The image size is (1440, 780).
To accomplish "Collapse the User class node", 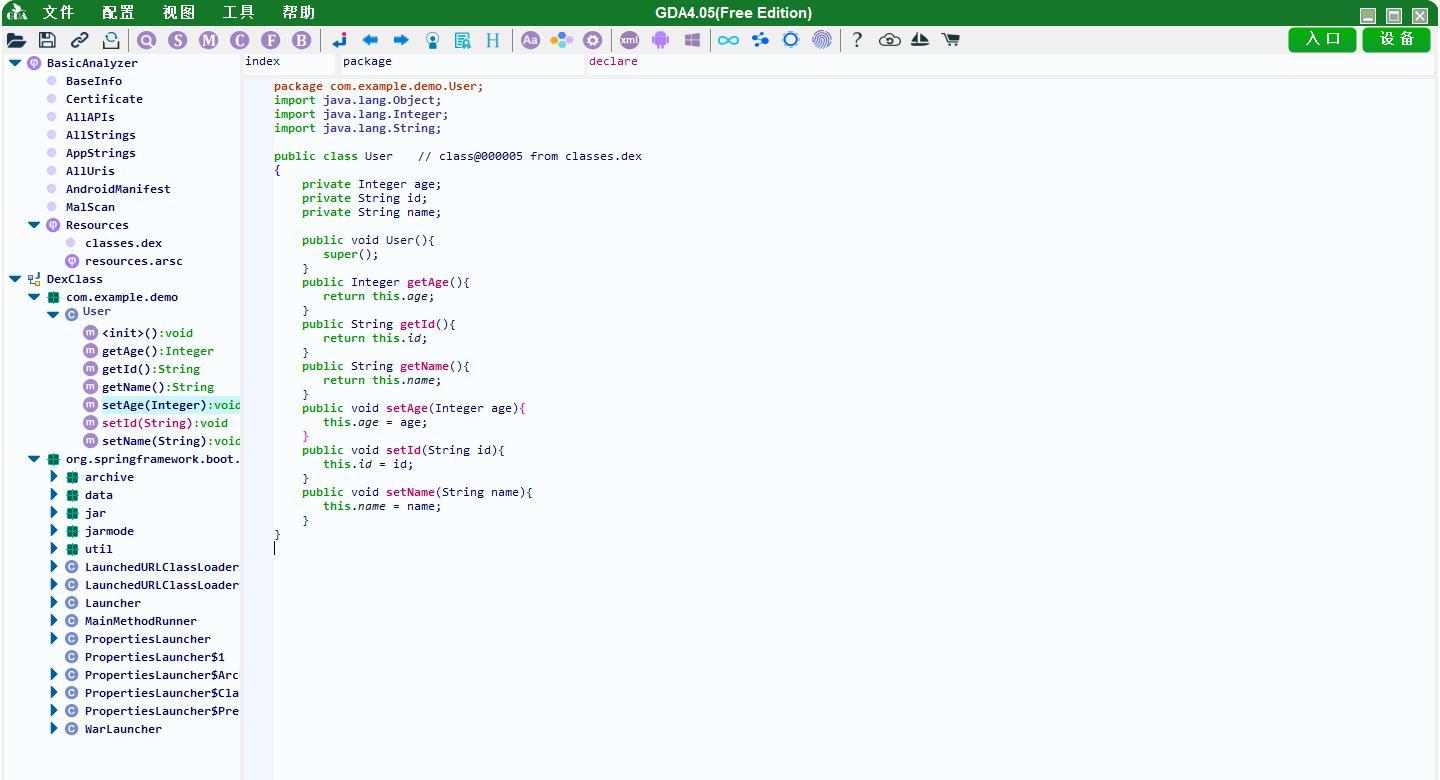I will click(53, 315).
